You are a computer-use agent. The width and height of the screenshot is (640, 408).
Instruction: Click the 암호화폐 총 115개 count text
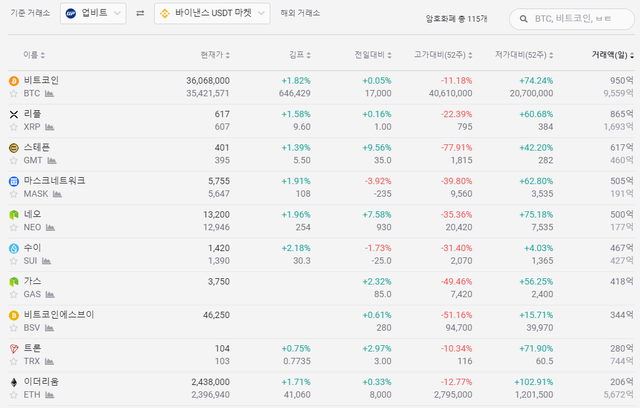click(x=456, y=19)
